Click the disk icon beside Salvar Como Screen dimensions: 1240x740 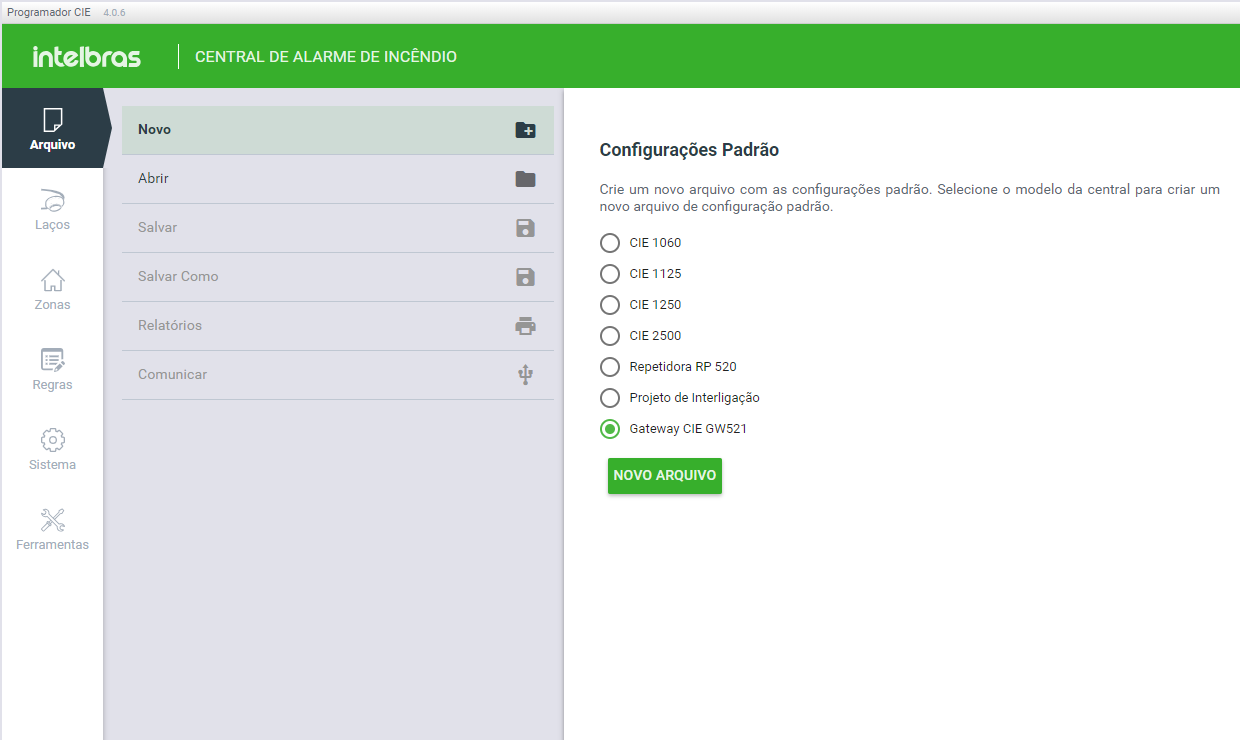(525, 277)
